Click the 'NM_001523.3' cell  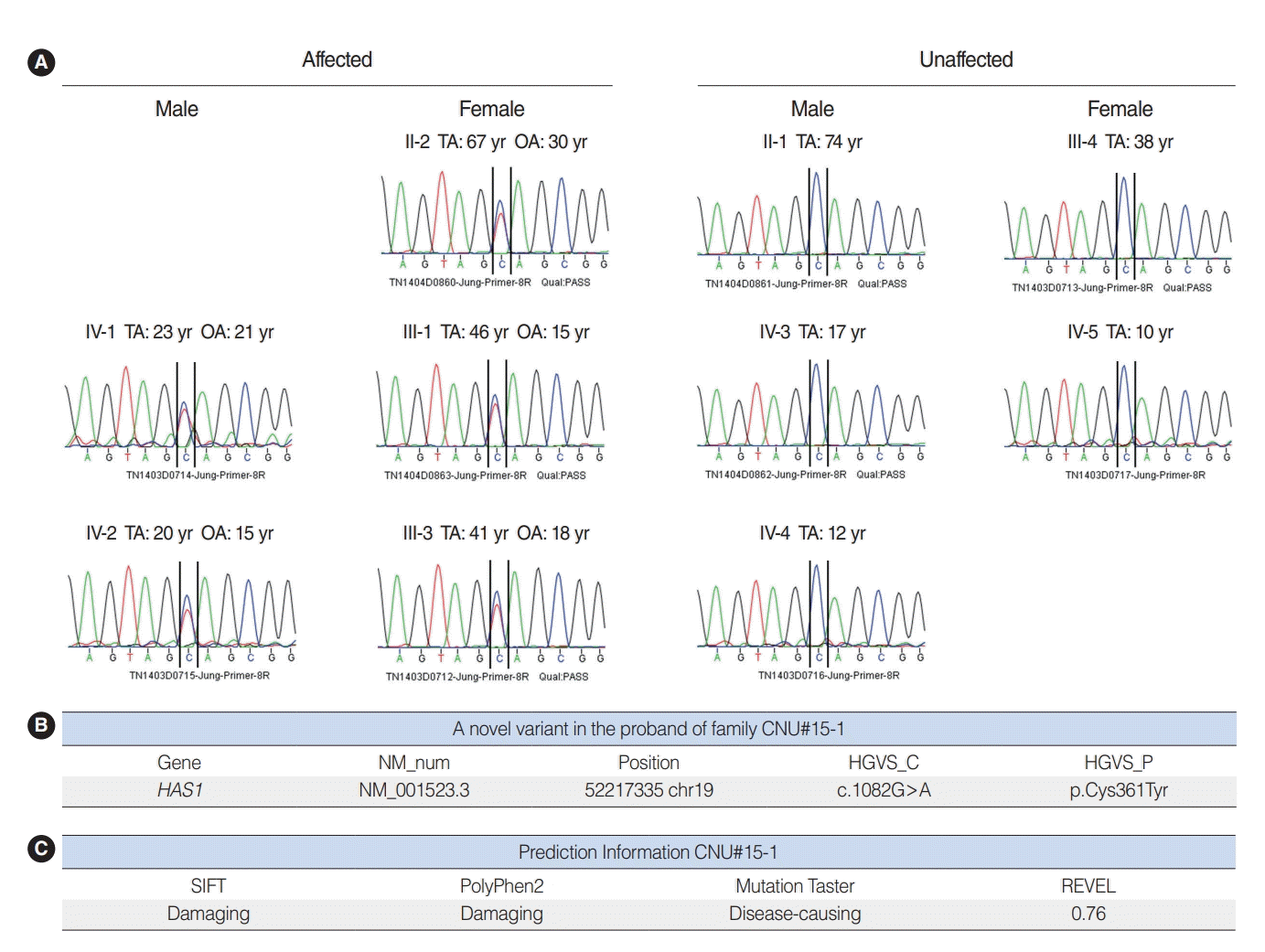414,790
